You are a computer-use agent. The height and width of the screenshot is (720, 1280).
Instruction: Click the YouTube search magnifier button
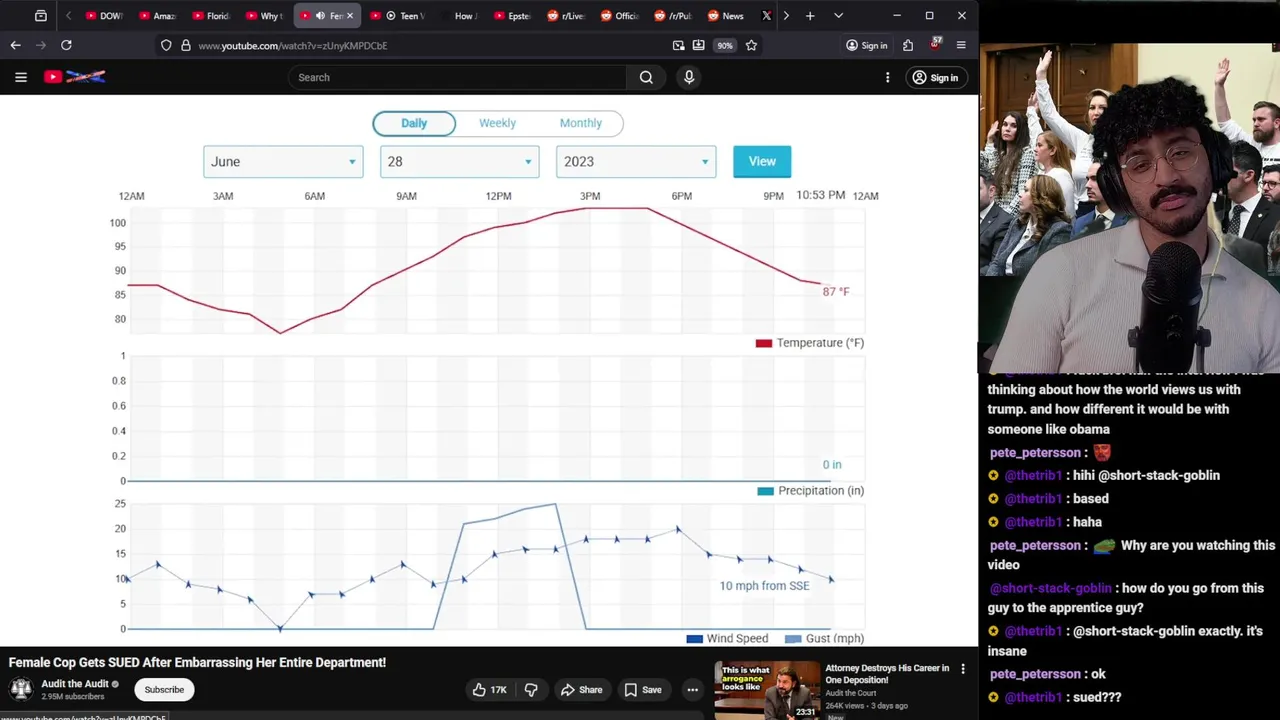click(646, 77)
